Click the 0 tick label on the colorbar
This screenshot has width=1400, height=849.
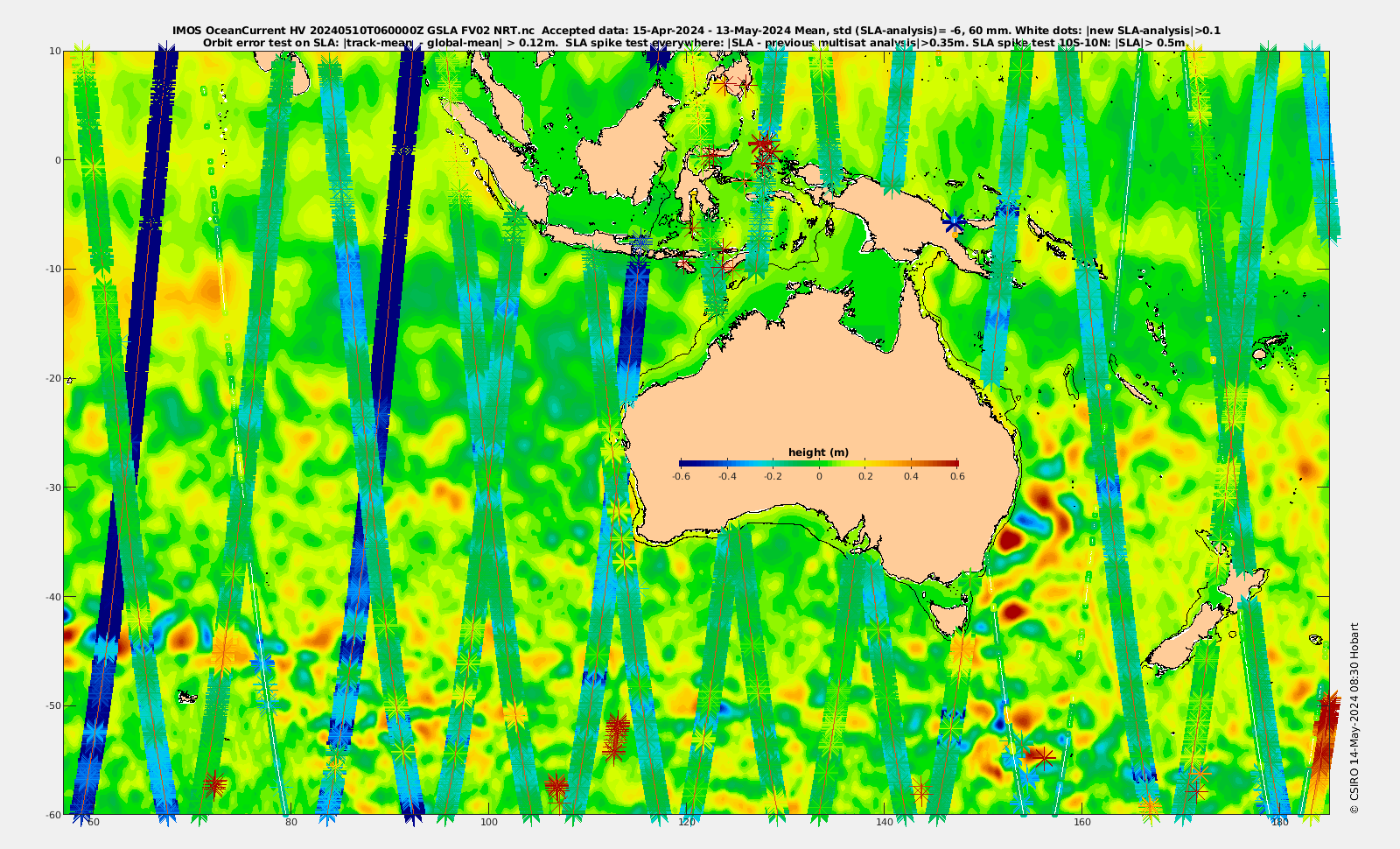[819, 476]
